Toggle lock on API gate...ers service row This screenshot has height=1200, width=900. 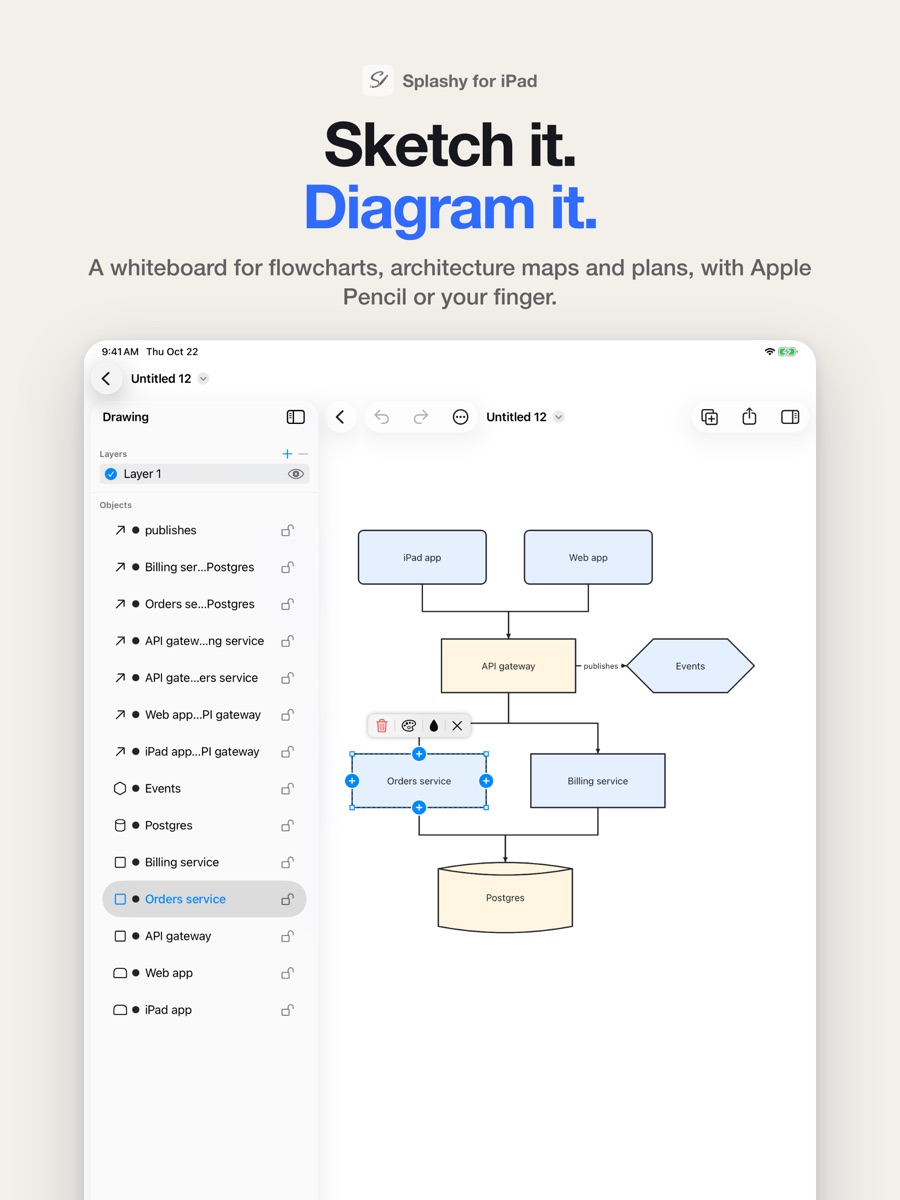click(287, 678)
